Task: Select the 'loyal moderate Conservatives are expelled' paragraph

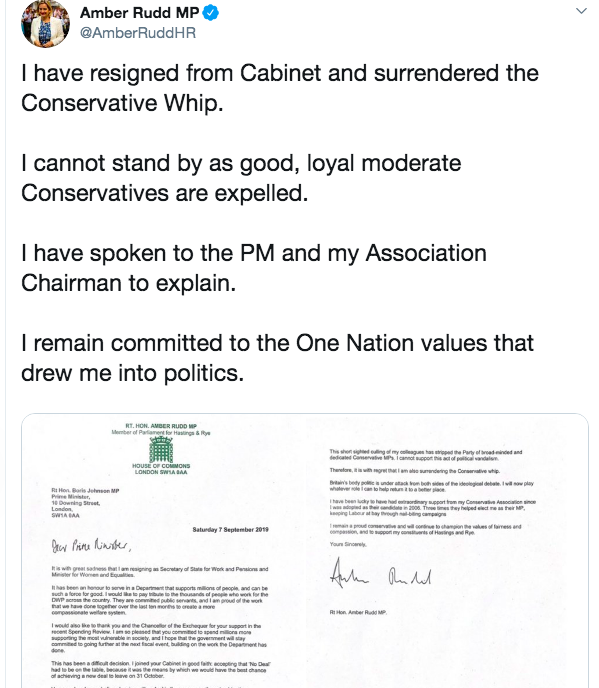Action: point(241,178)
